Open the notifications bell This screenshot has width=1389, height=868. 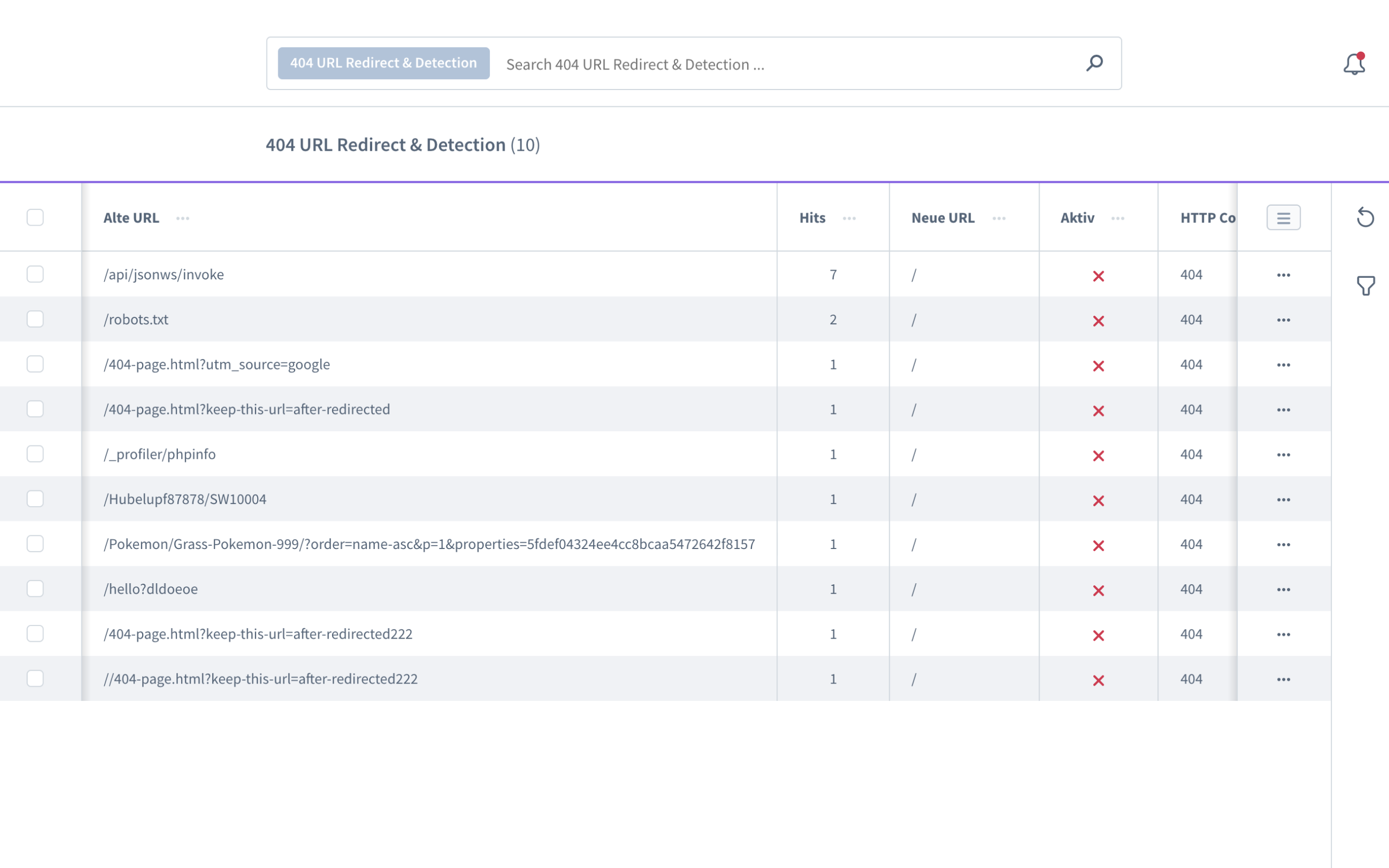point(1354,63)
